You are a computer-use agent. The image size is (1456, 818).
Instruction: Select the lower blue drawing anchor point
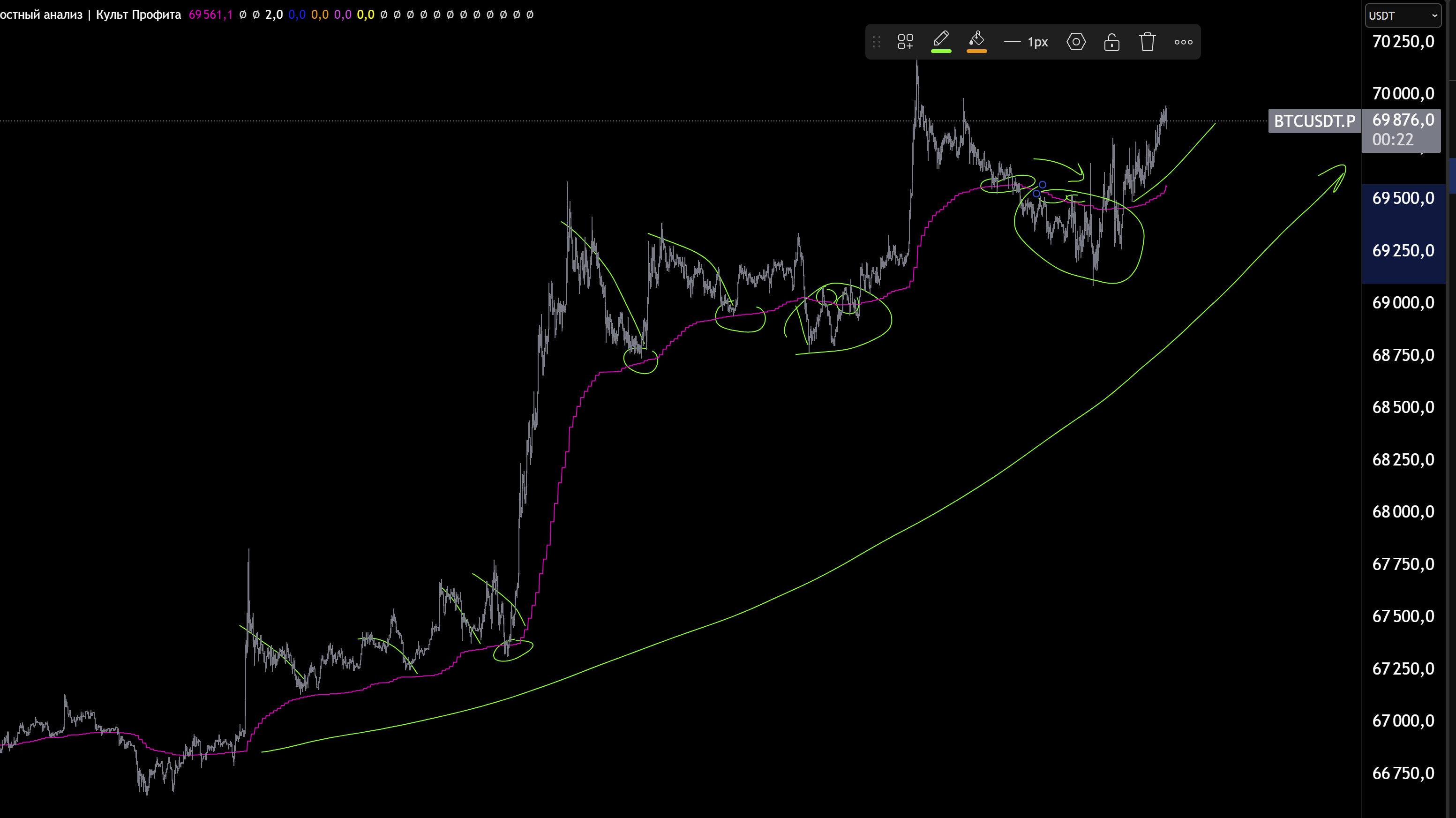(1036, 193)
